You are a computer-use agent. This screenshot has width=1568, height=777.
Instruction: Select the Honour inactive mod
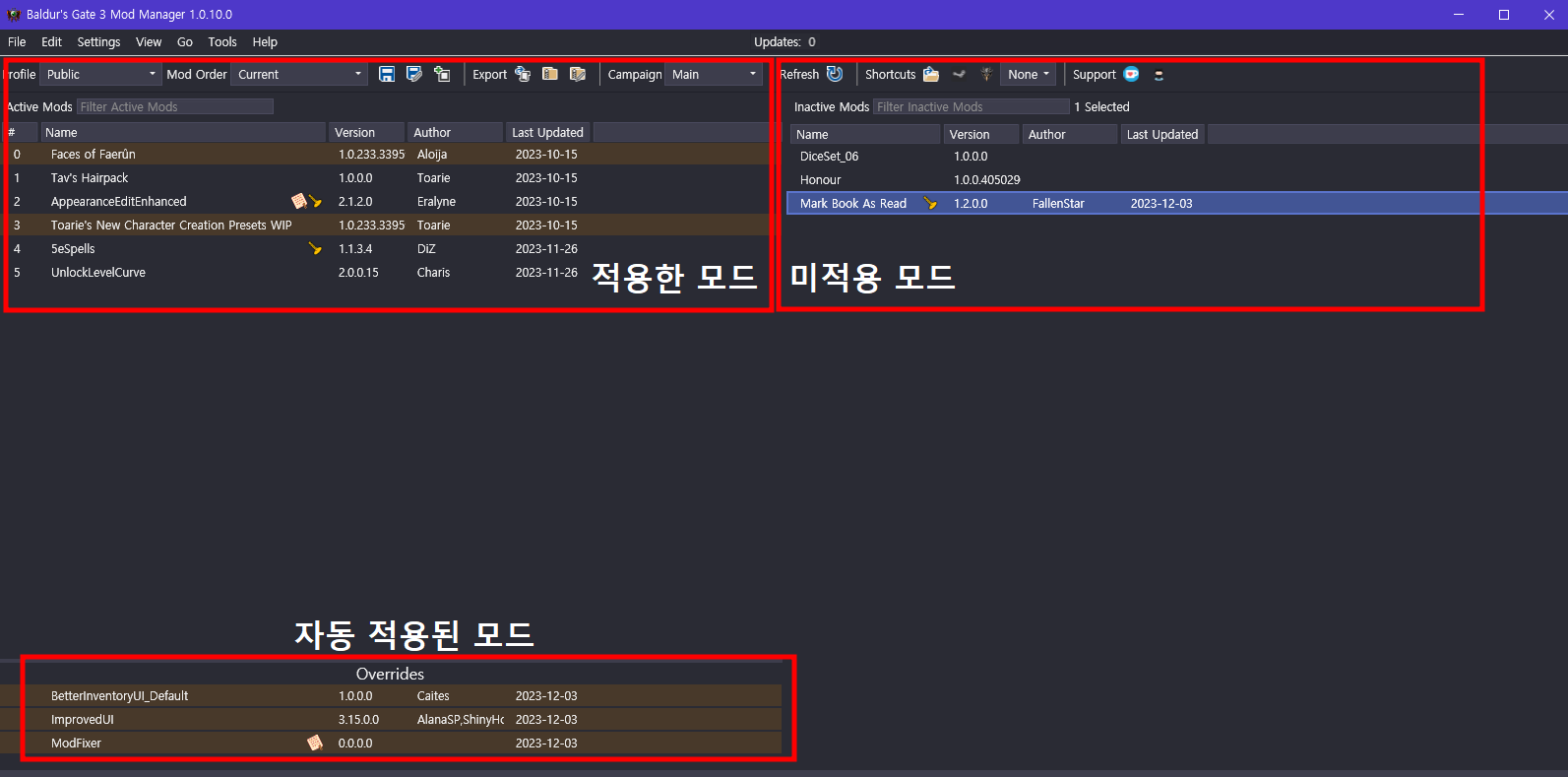click(x=1177, y=179)
